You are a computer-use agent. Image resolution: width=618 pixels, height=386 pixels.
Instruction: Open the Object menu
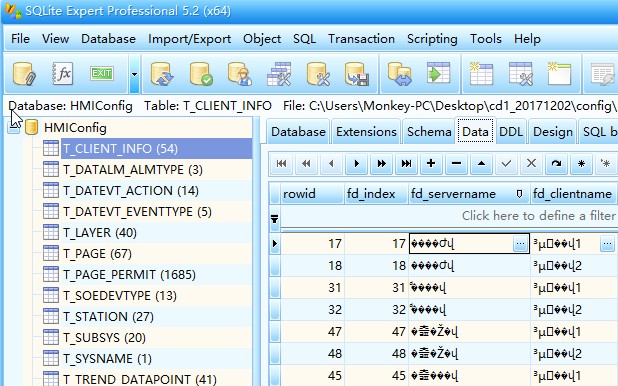(x=262, y=39)
